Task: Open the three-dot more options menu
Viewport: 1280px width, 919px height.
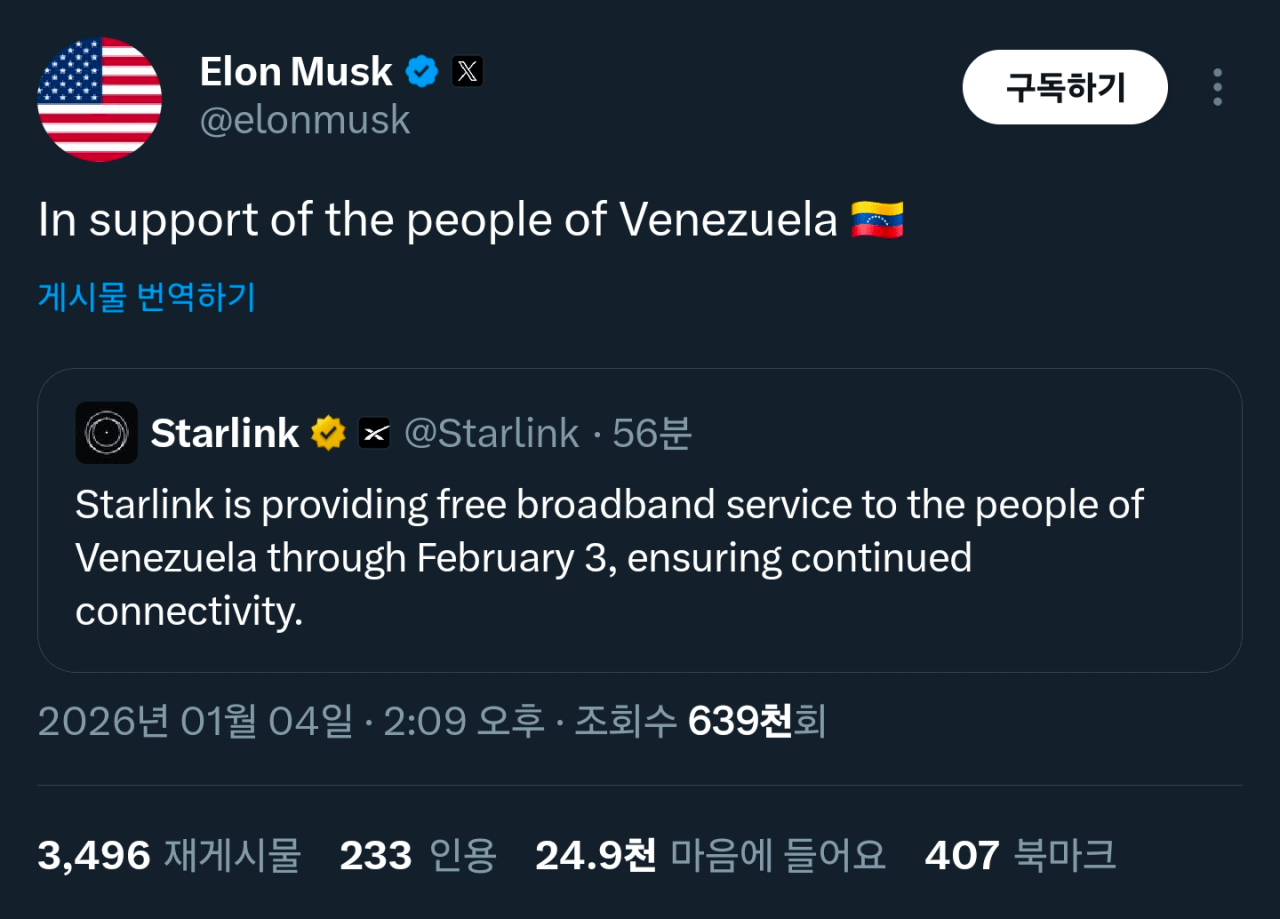Action: tap(1217, 87)
